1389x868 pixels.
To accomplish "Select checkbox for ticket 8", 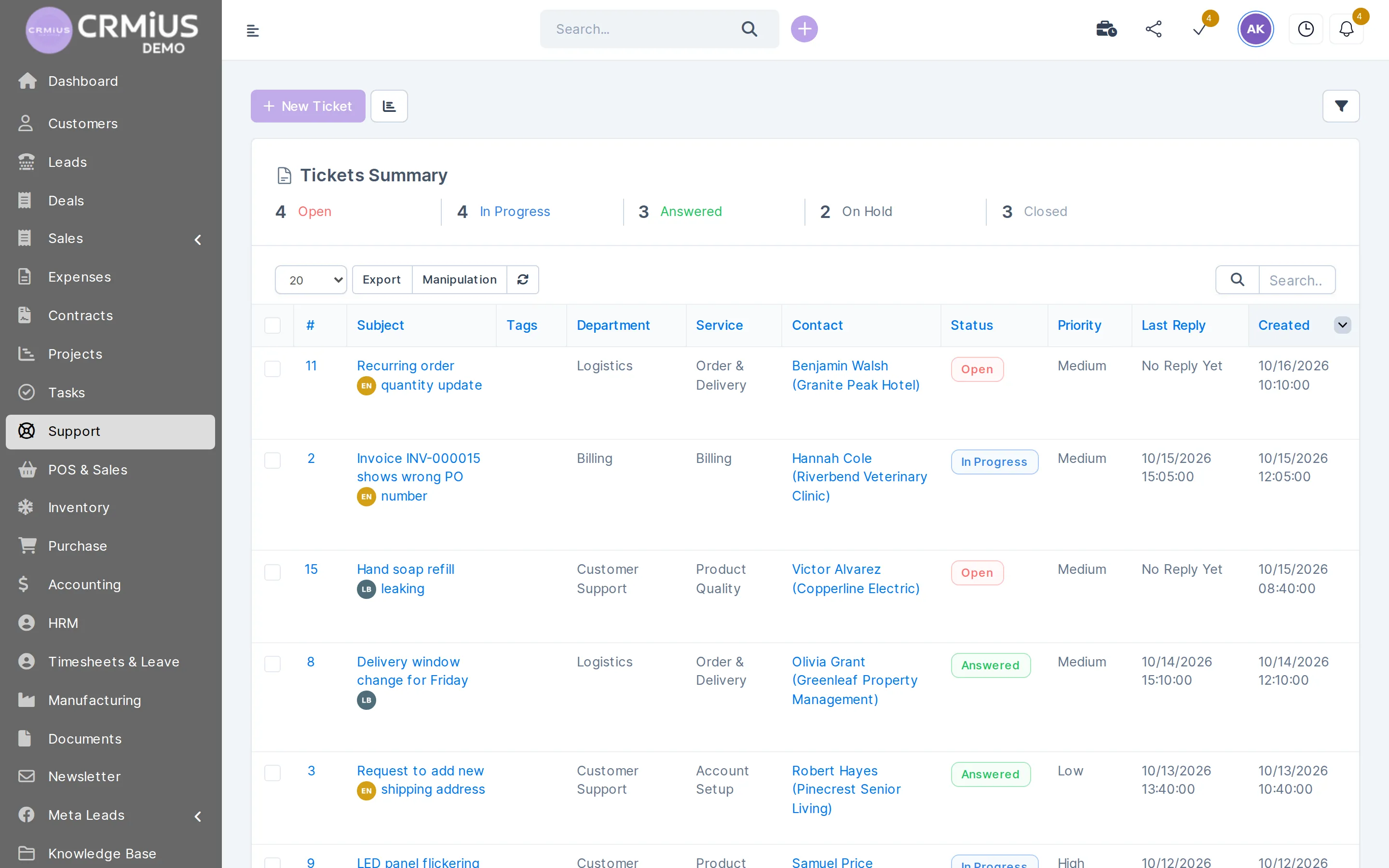I will (272, 664).
